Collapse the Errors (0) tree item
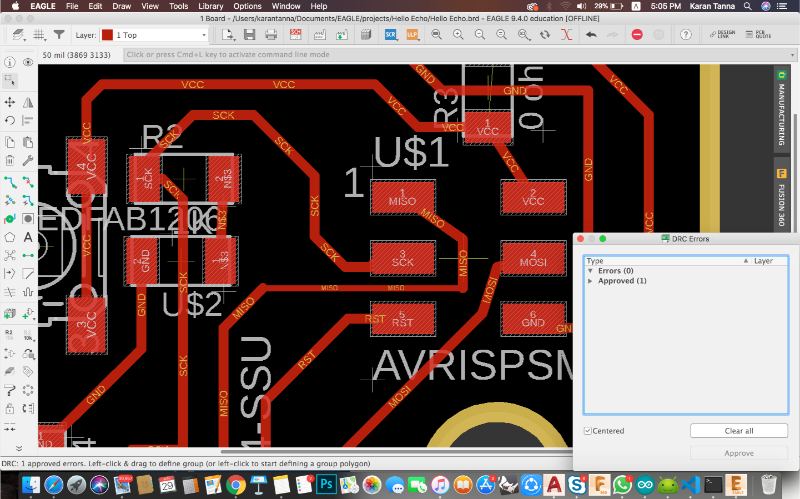Screen dimensions: 800x499 [590, 271]
